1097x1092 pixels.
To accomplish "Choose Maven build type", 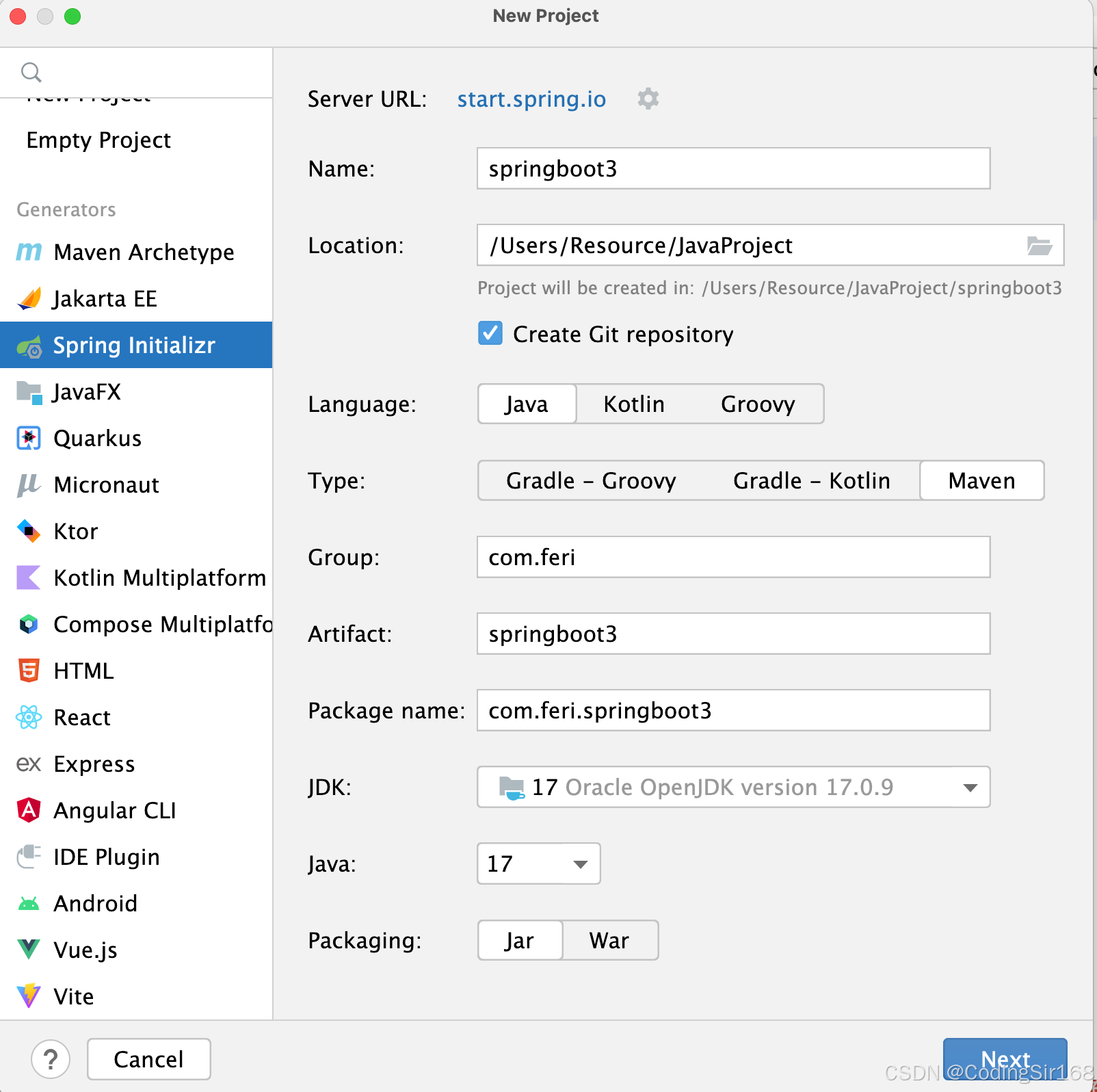I will coord(982,481).
